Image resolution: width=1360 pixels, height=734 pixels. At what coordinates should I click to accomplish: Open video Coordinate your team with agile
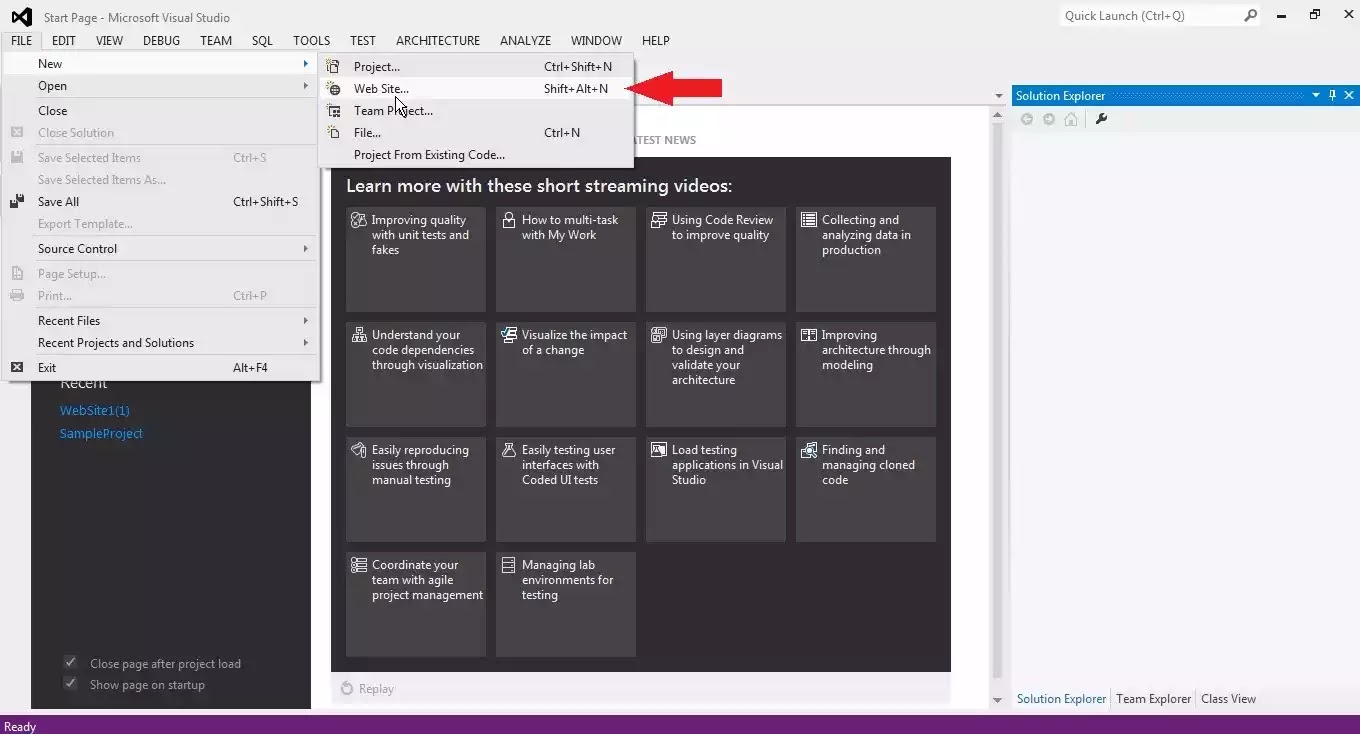[x=416, y=604]
